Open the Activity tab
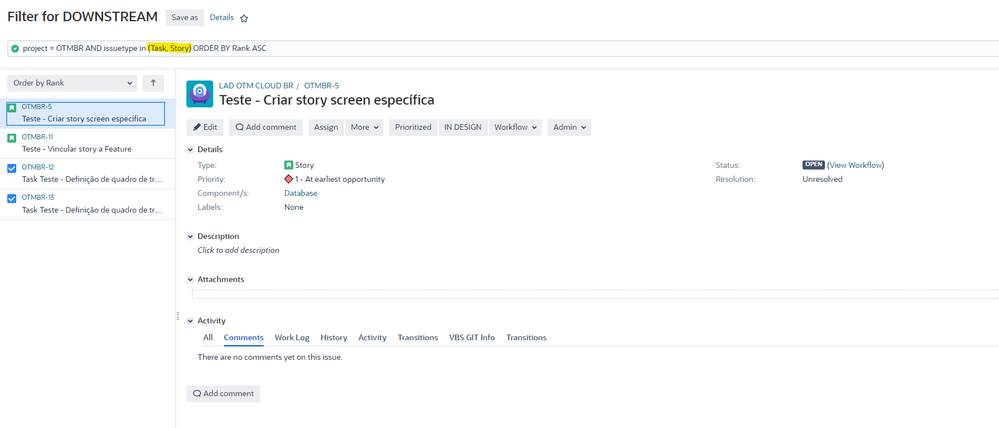 [x=372, y=338]
